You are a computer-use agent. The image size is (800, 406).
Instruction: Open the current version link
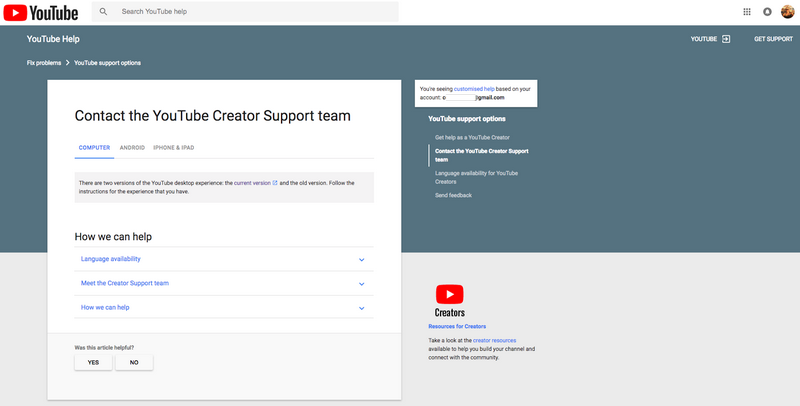(252, 183)
